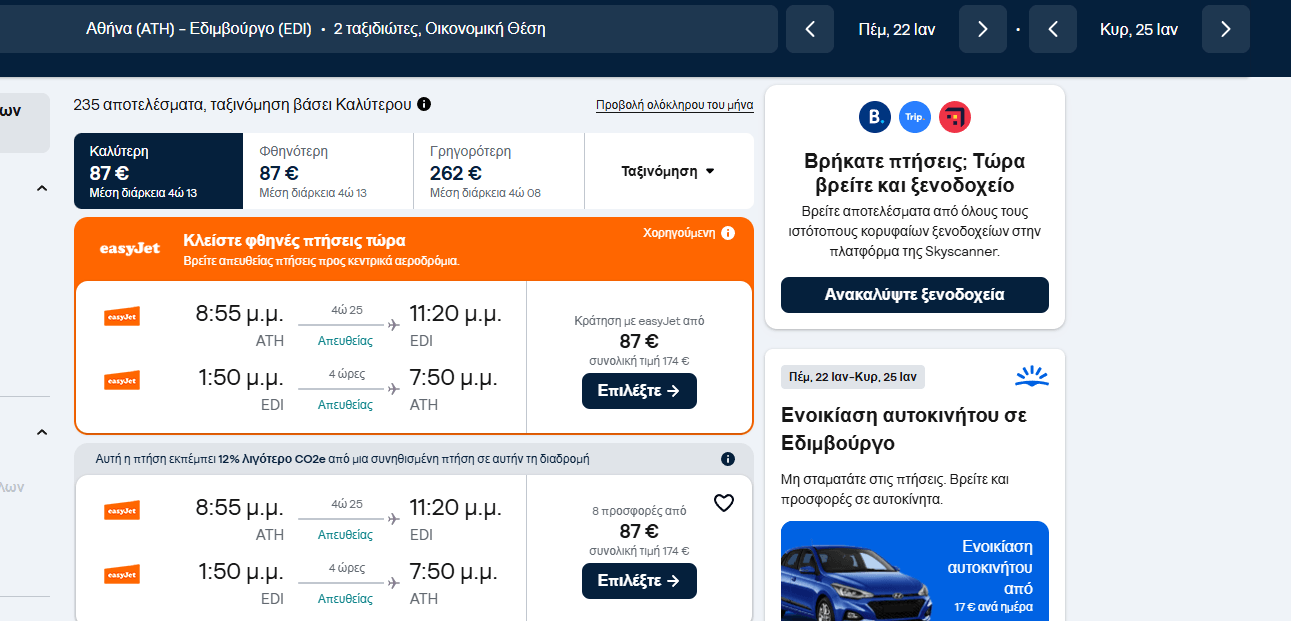
Task: Select the Γρηγορότερη tab
Action: tap(498, 171)
